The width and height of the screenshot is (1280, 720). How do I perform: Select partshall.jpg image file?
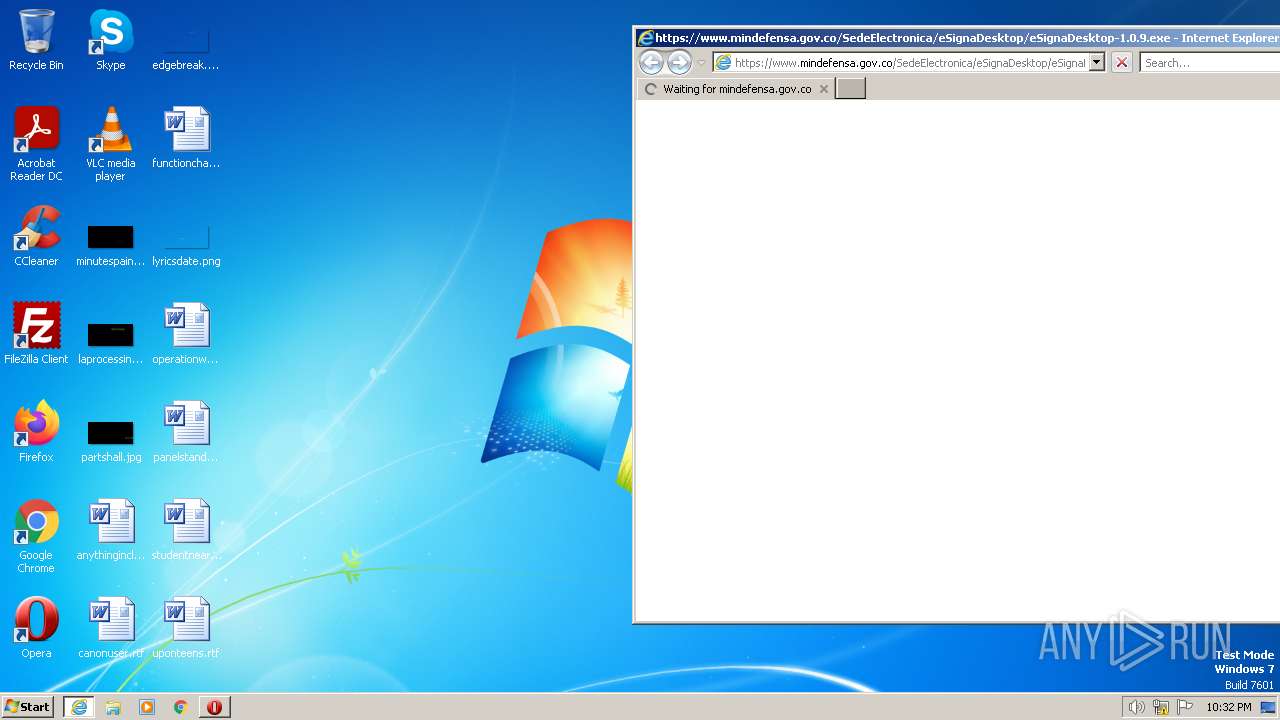pos(110,441)
